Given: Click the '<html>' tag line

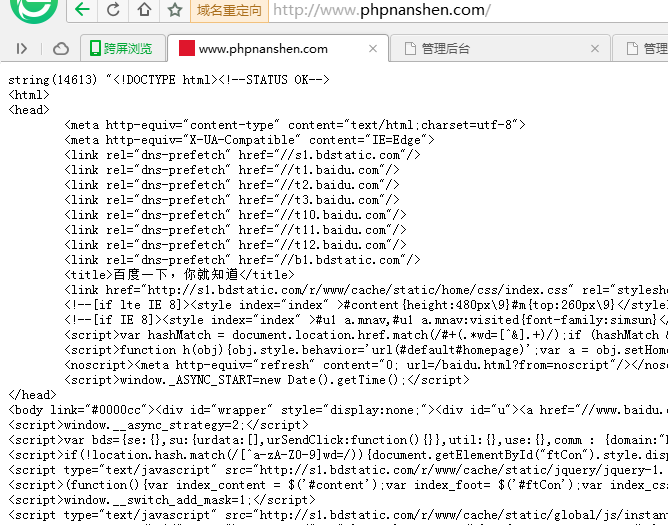Looking at the screenshot, I should [29, 95].
